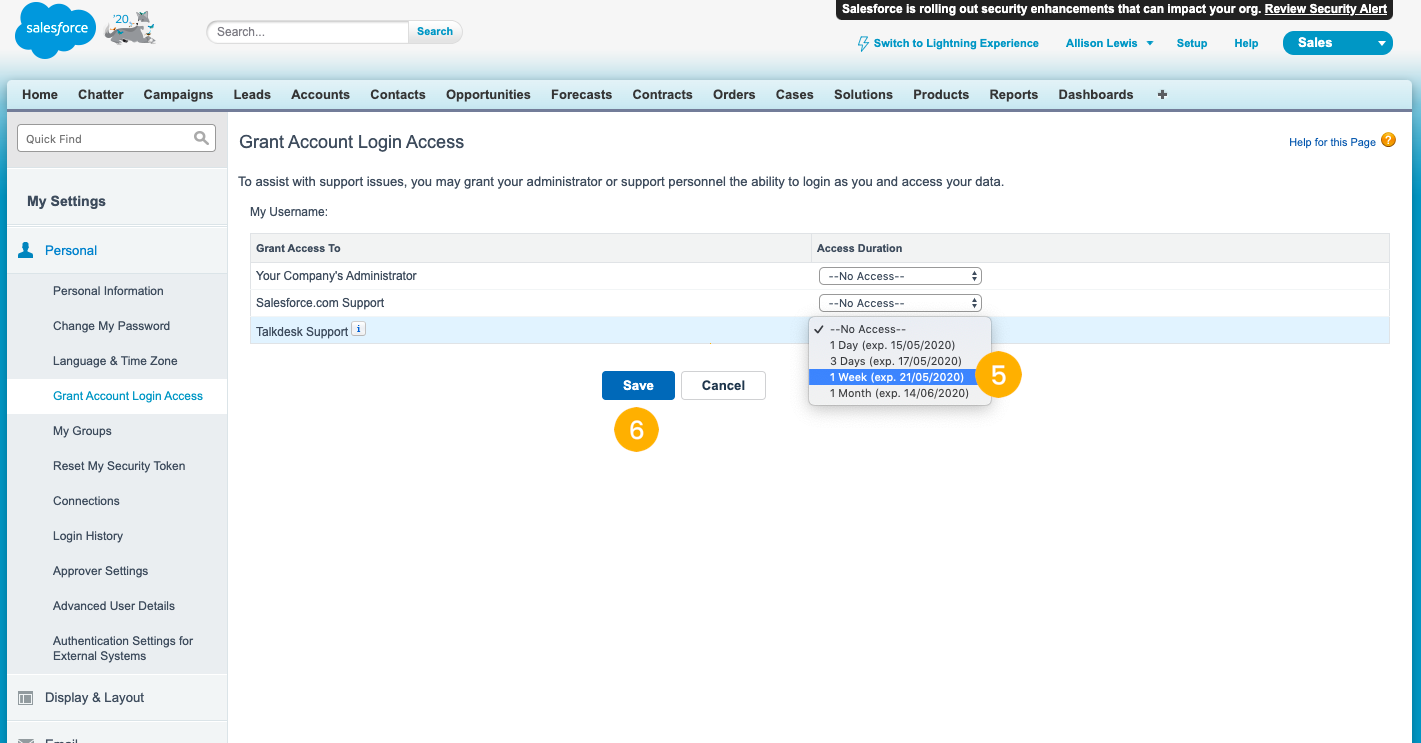Open My Groups in sidebar
Image resolution: width=1421 pixels, height=743 pixels.
(x=82, y=431)
